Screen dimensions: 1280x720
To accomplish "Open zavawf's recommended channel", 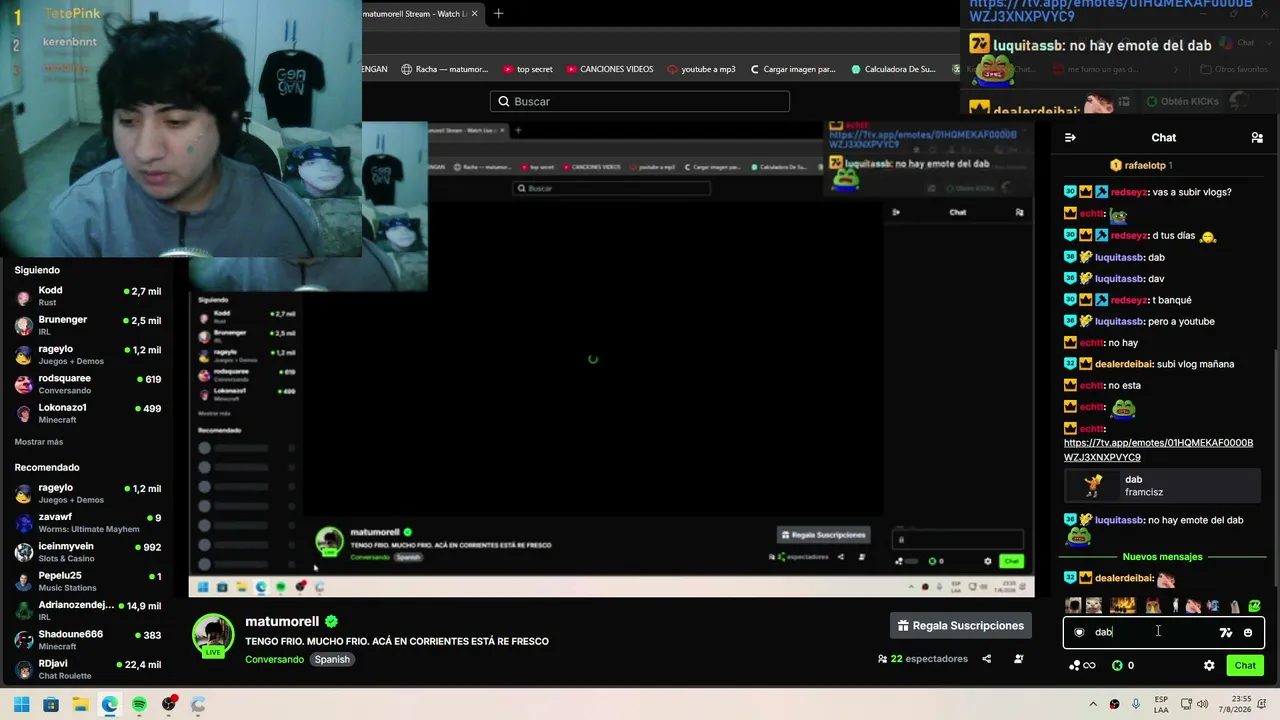I will 88,523.
